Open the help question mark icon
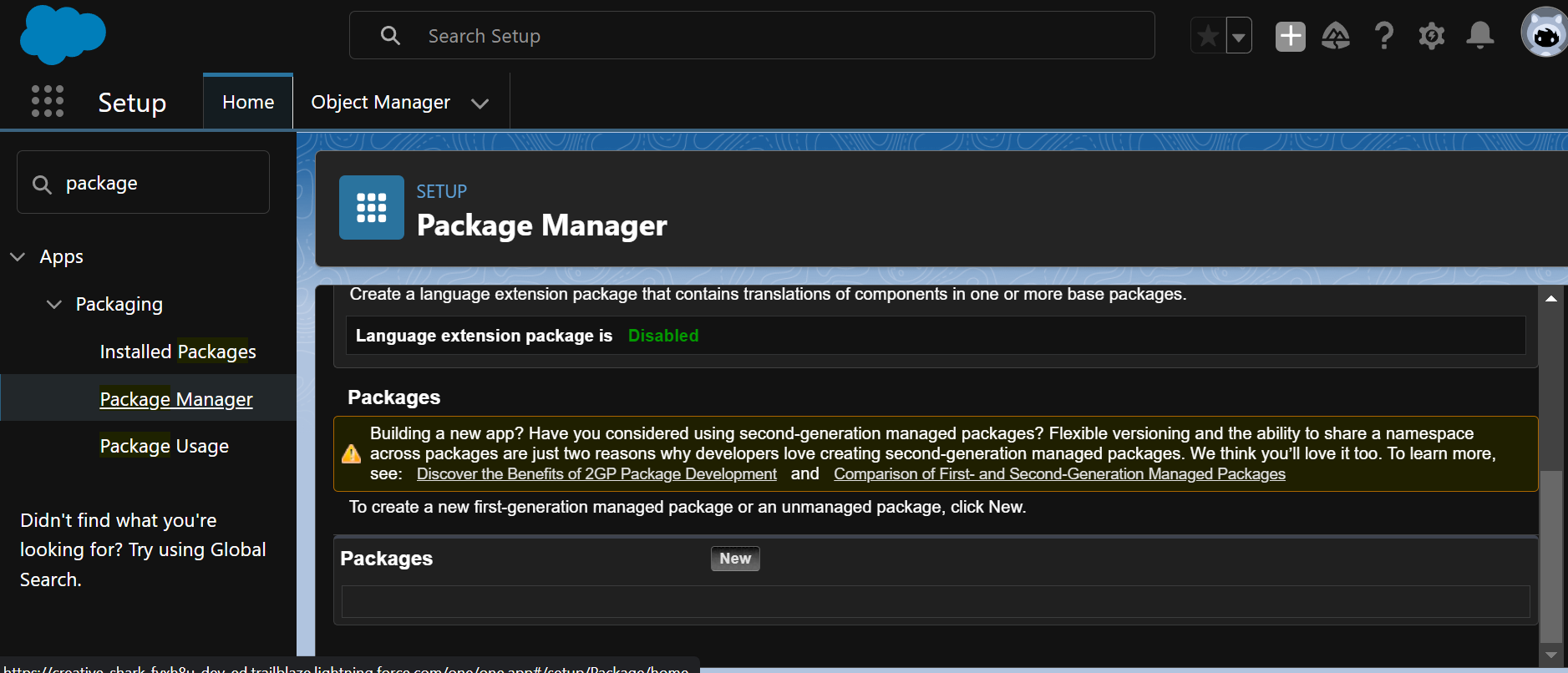Image resolution: width=1568 pixels, height=673 pixels. (1383, 36)
